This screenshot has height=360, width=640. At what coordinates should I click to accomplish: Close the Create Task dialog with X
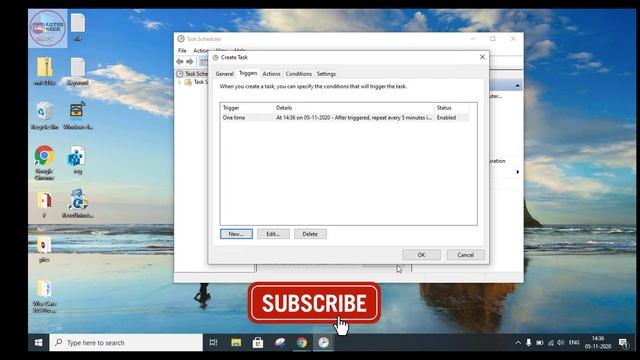click(x=482, y=57)
